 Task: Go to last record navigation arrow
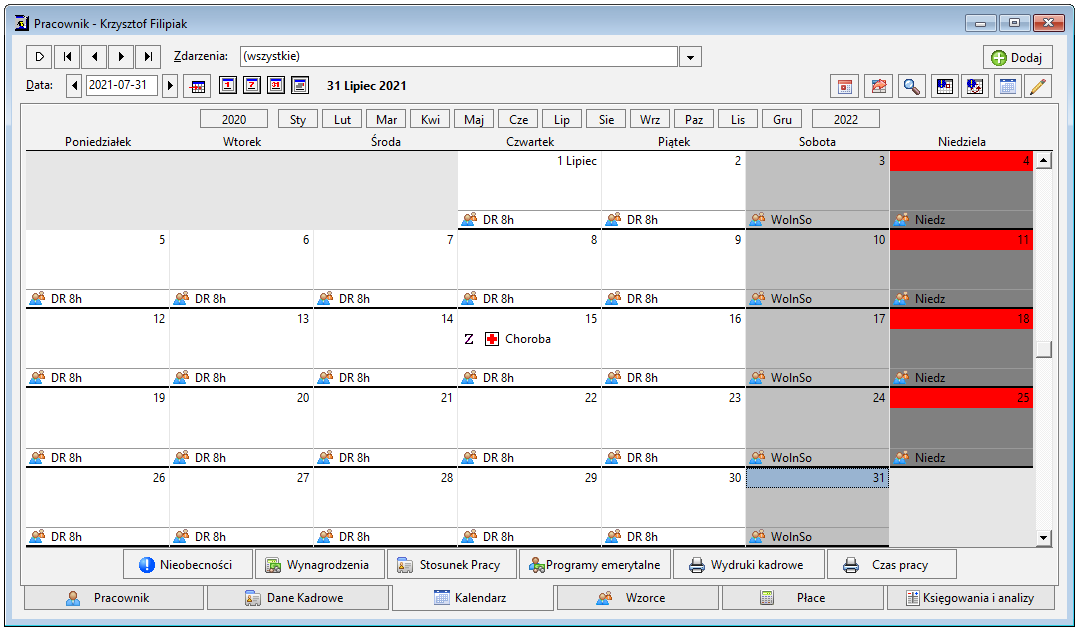click(x=148, y=57)
